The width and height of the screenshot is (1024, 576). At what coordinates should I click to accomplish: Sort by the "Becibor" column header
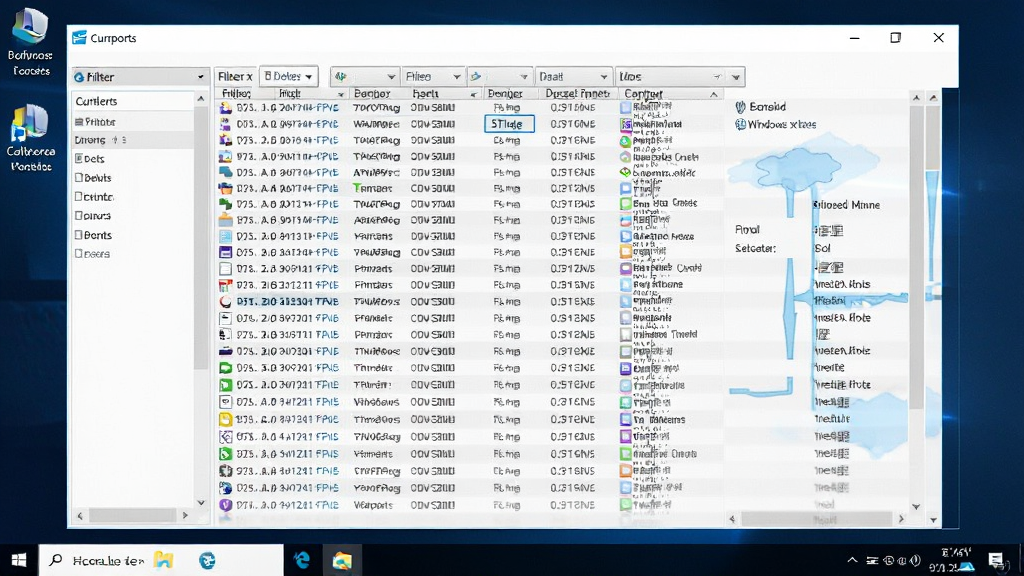(372, 94)
